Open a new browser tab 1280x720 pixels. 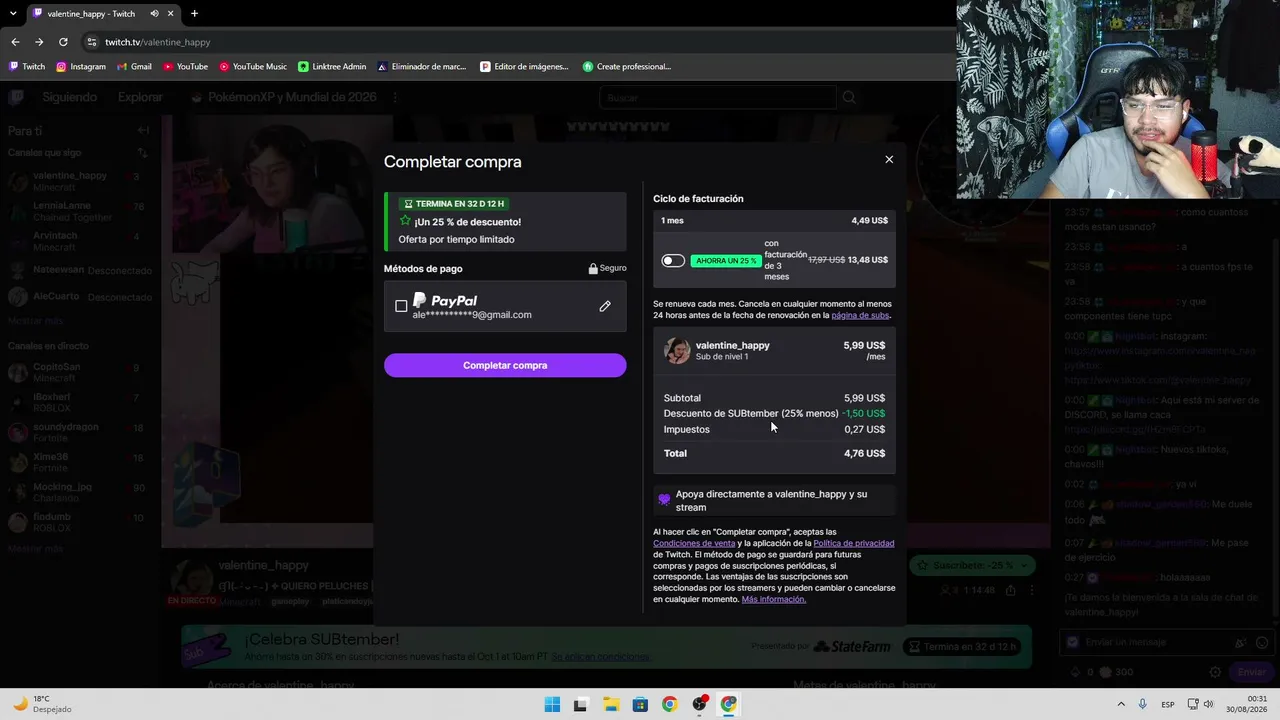[194, 14]
